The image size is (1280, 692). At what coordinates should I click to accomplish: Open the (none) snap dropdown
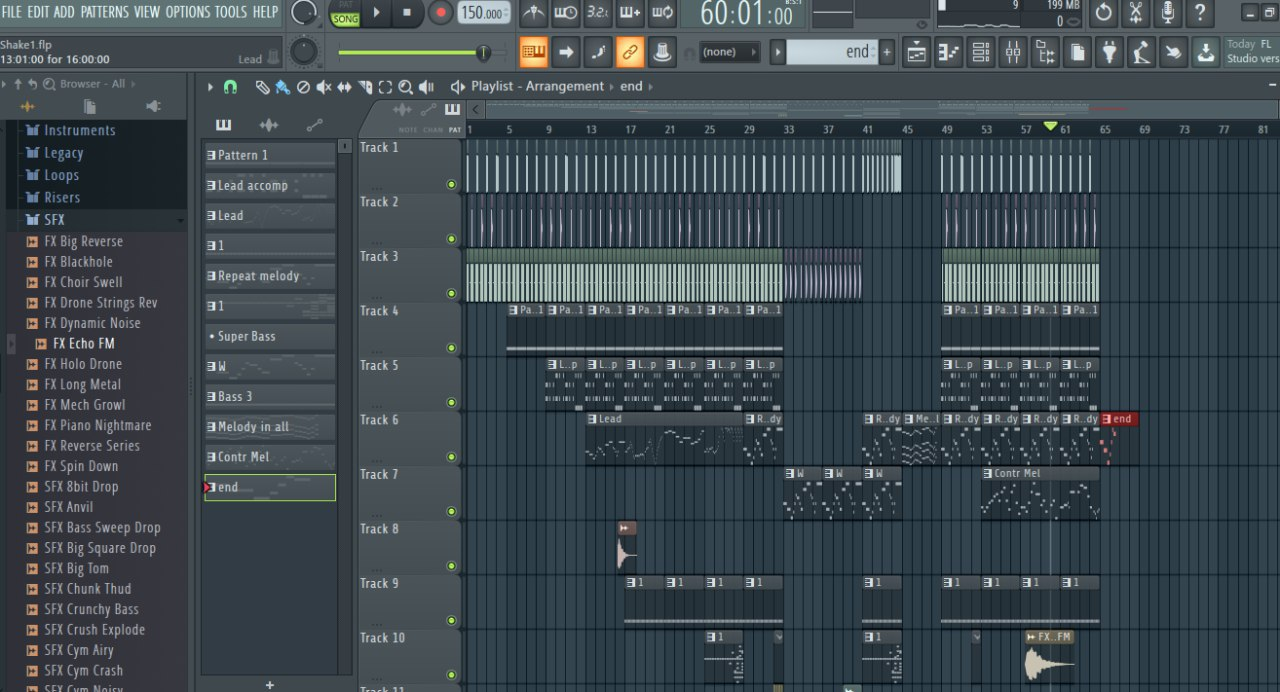729,52
